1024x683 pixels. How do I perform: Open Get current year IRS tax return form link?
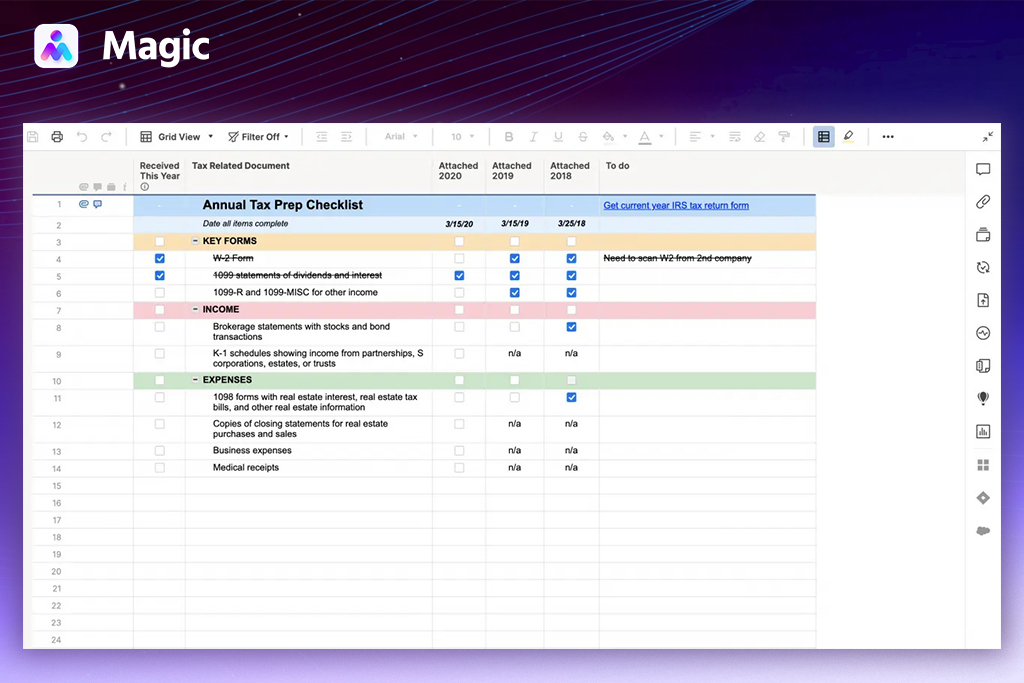(676, 206)
